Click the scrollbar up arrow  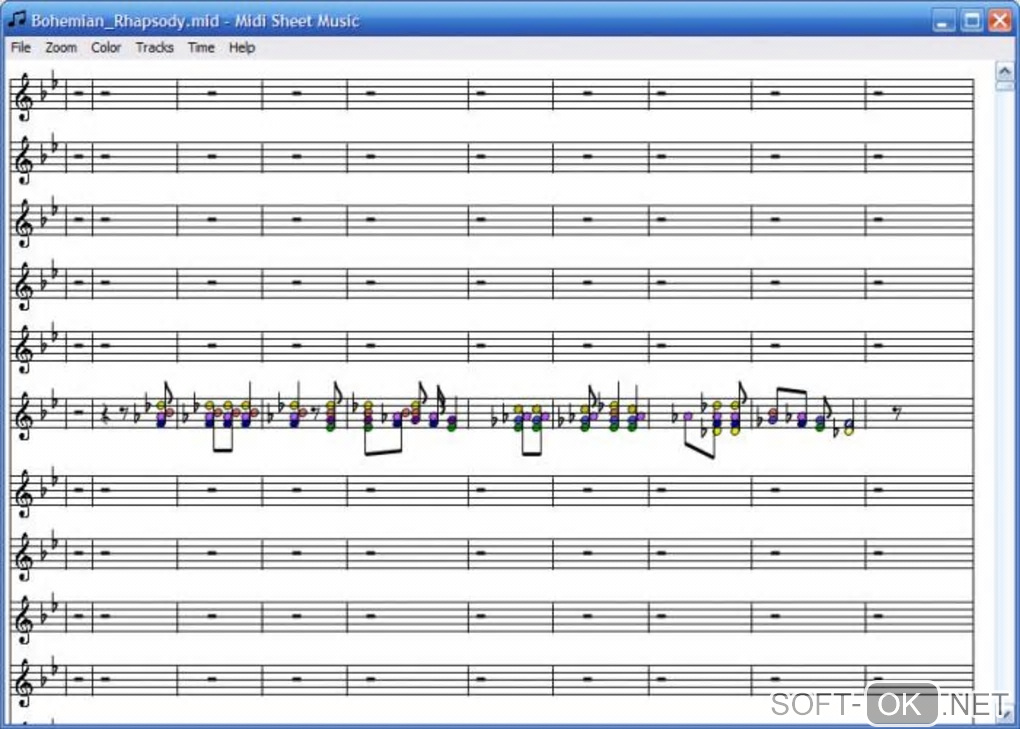pyautogui.click(x=1004, y=70)
